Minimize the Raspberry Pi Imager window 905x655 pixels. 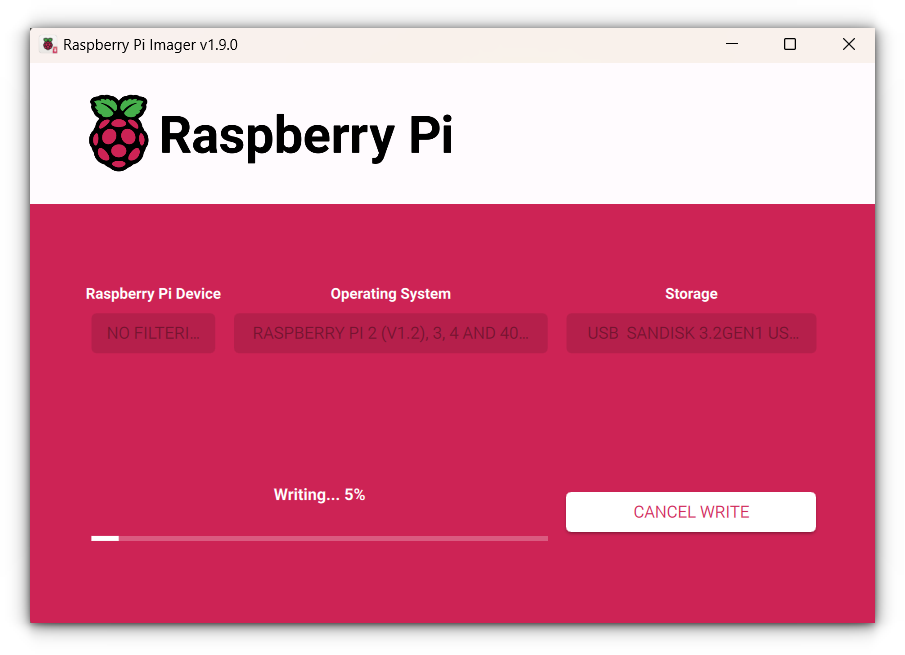[x=732, y=45]
